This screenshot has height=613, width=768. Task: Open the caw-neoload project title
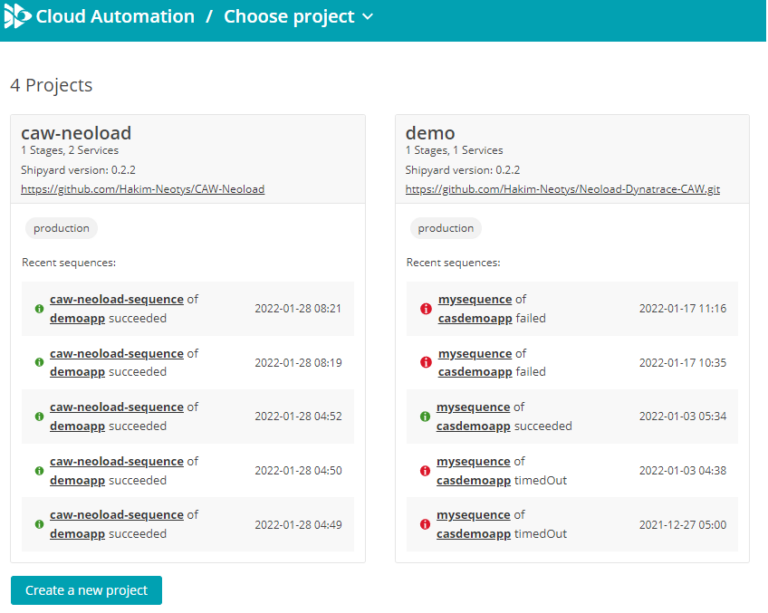click(76, 133)
